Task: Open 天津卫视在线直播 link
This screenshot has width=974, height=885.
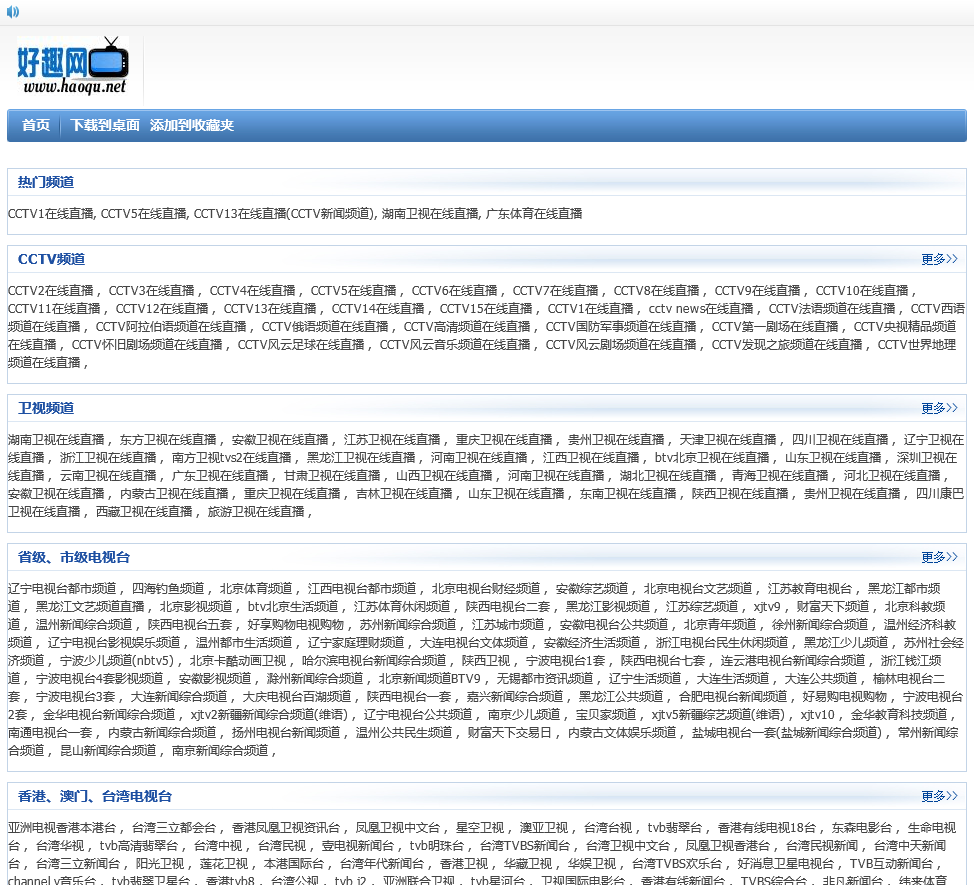Action: tap(728, 440)
